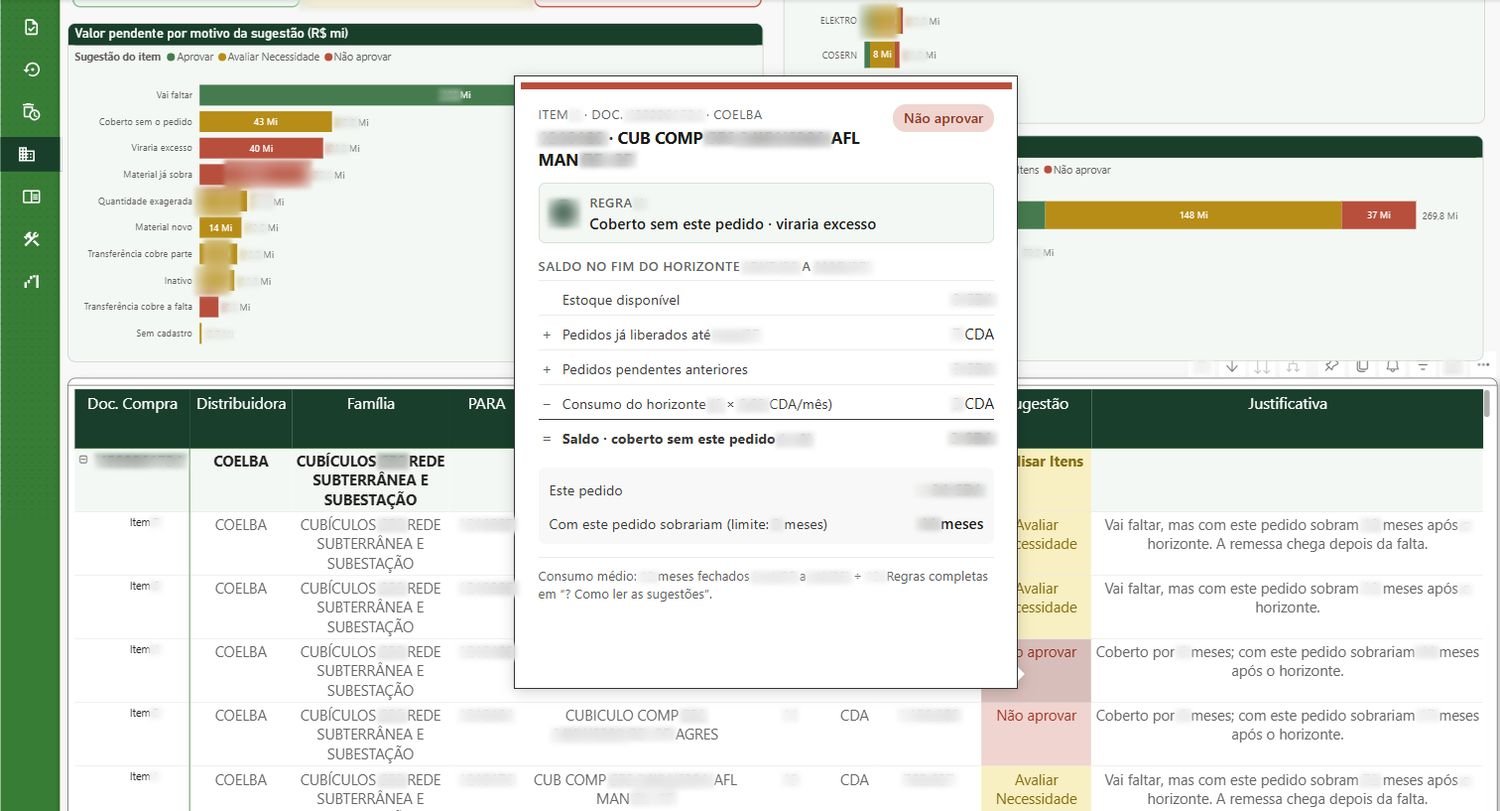Image resolution: width=1500 pixels, height=811 pixels.
Task: Click the Sem cadastro category label
Action: click(x=164, y=334)
